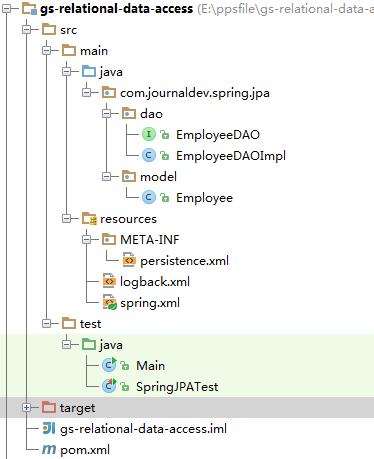Click the resources root folder icon
The image size is (374, 459).
89,219
